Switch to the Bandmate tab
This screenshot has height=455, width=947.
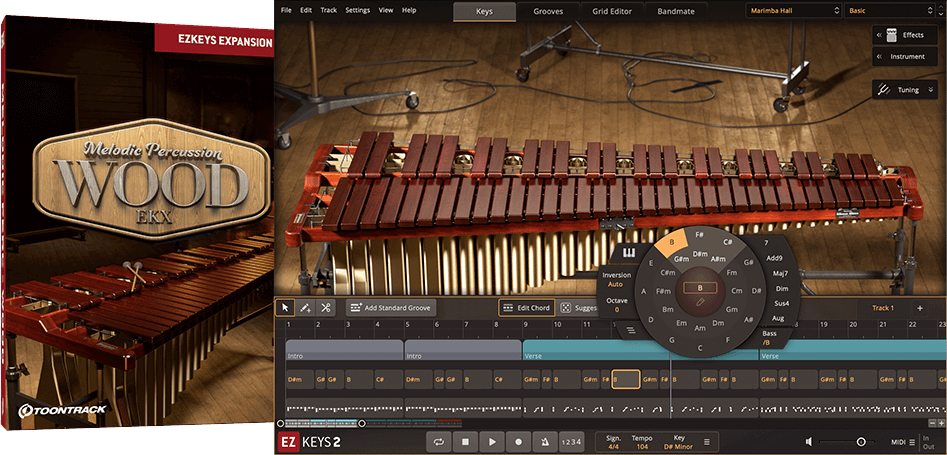click(x=675, y=11)
